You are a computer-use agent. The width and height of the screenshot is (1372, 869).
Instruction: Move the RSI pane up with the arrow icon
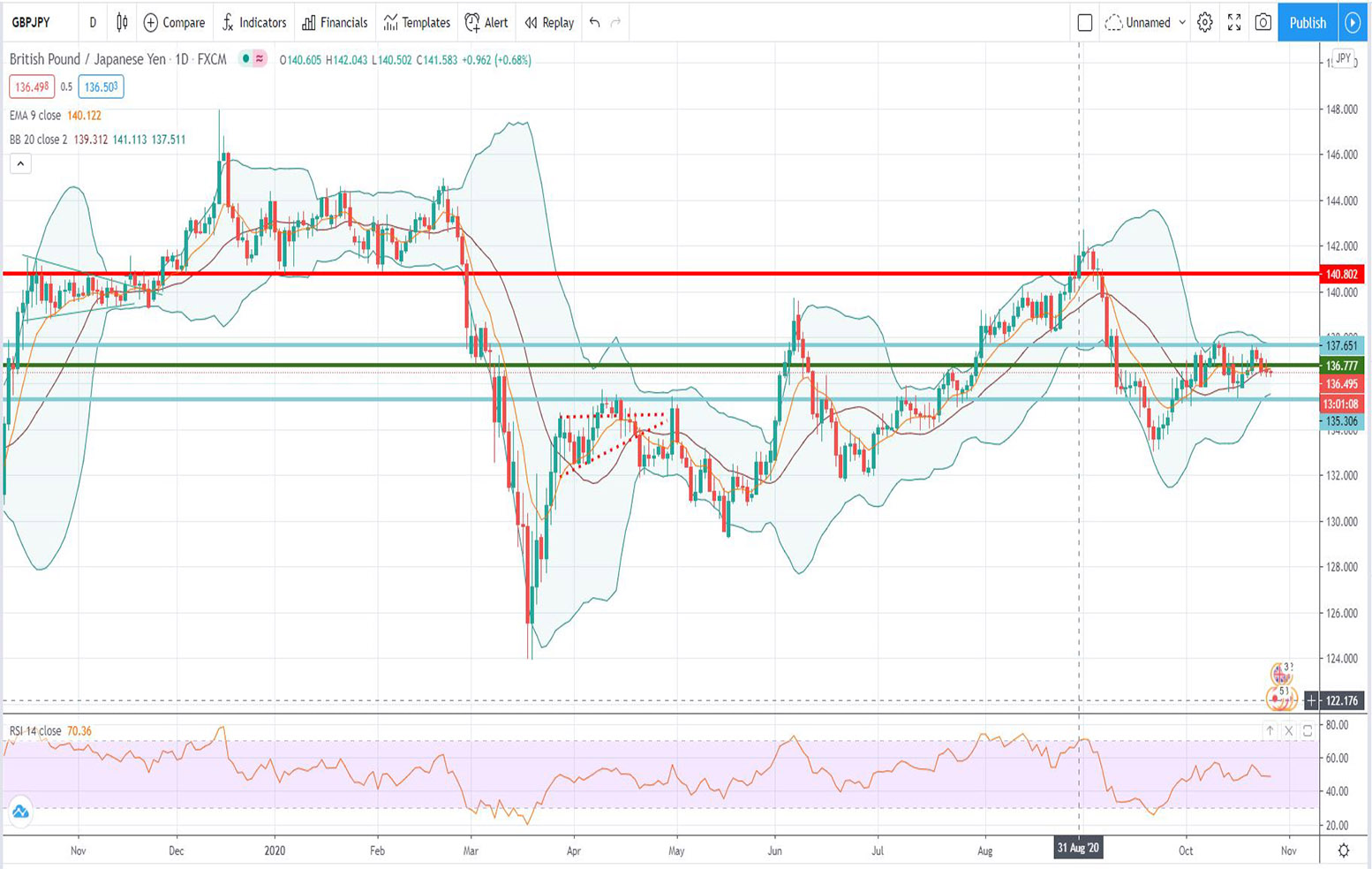coord(1270,730)
